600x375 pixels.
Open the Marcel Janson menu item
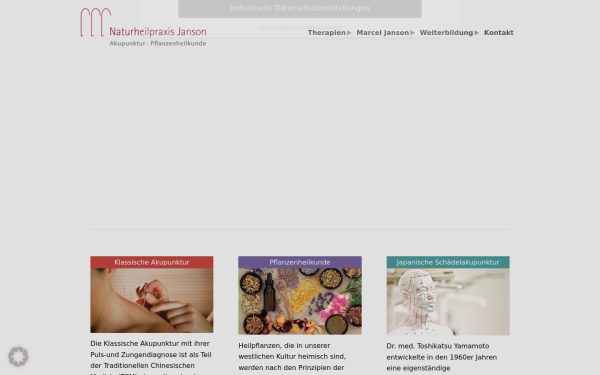383,33
